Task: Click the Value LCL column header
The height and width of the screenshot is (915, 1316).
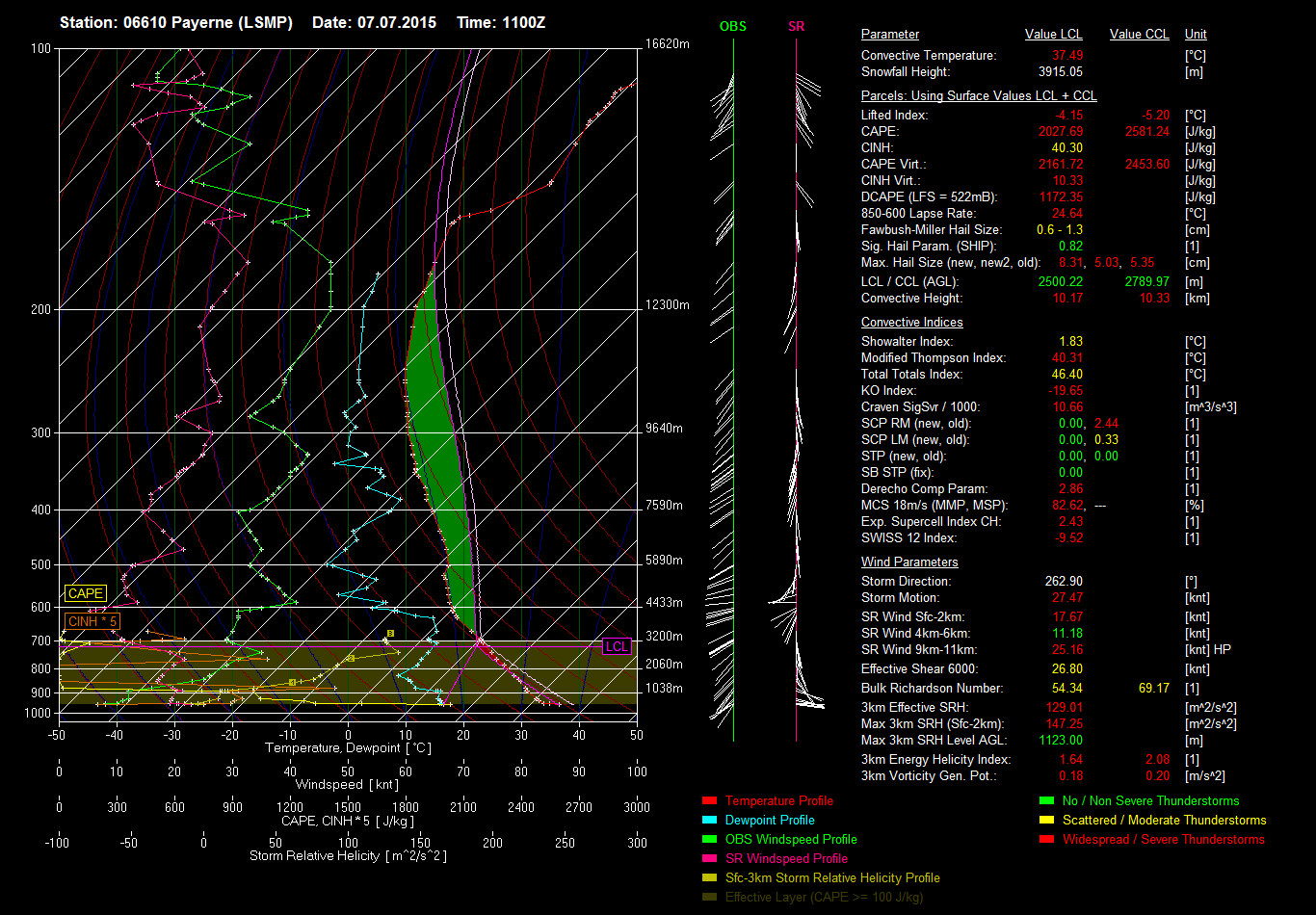Action: coord(1054,35)
